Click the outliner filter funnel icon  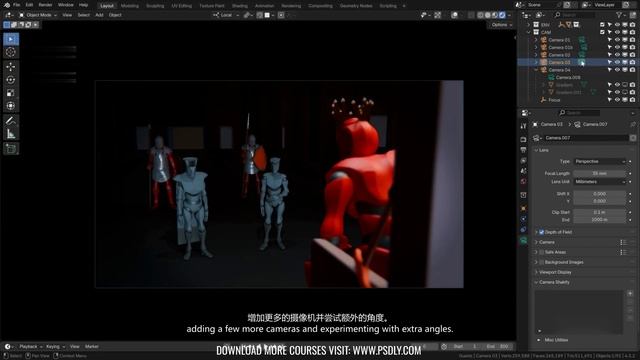[x=619, y=15]
